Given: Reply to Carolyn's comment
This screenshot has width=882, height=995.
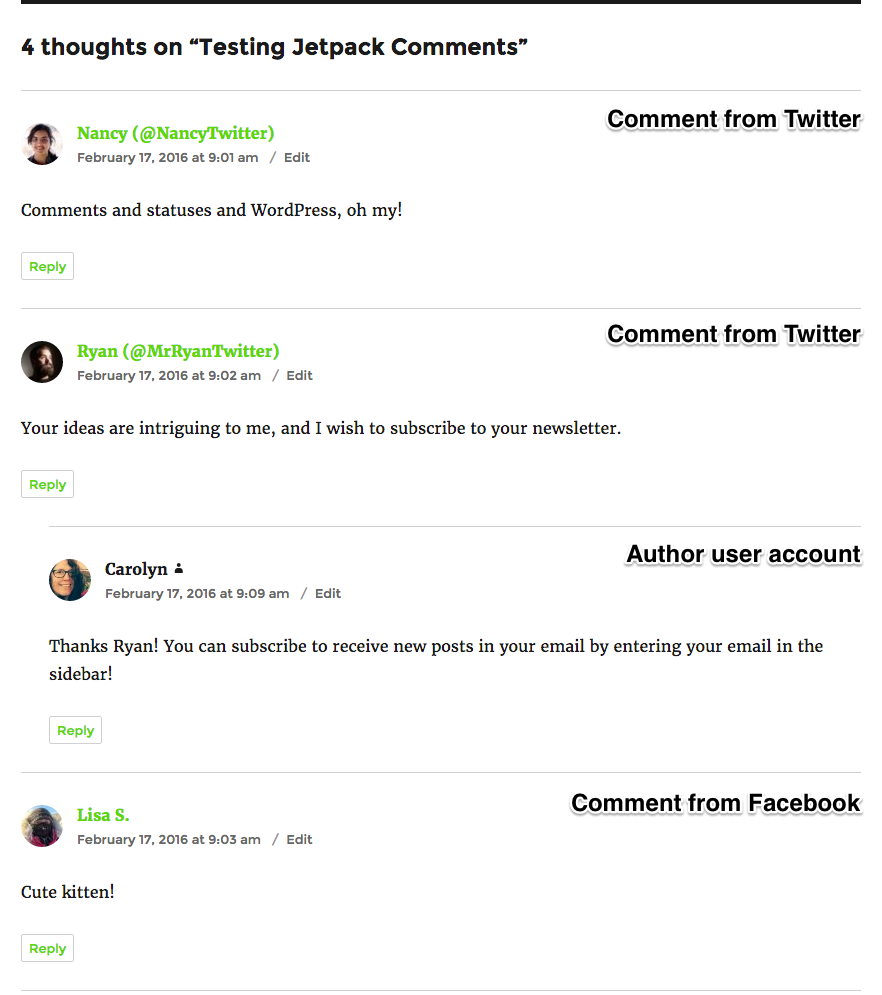Looking at the screenshot, I should [x=75, y=731].
